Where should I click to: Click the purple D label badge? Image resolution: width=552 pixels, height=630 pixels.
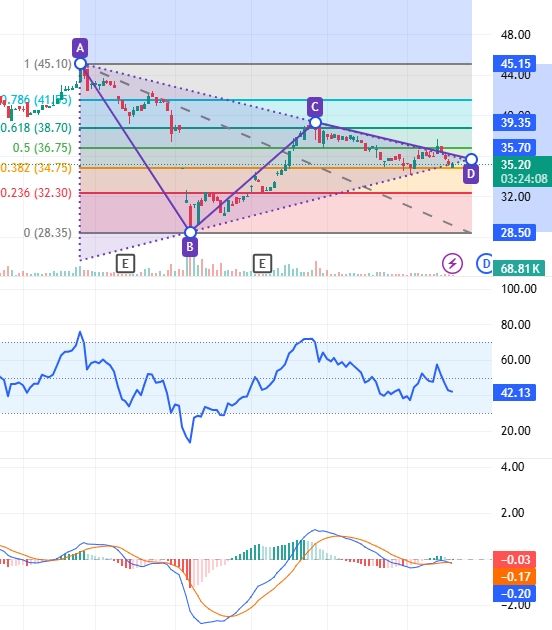(x=471, y=174)
